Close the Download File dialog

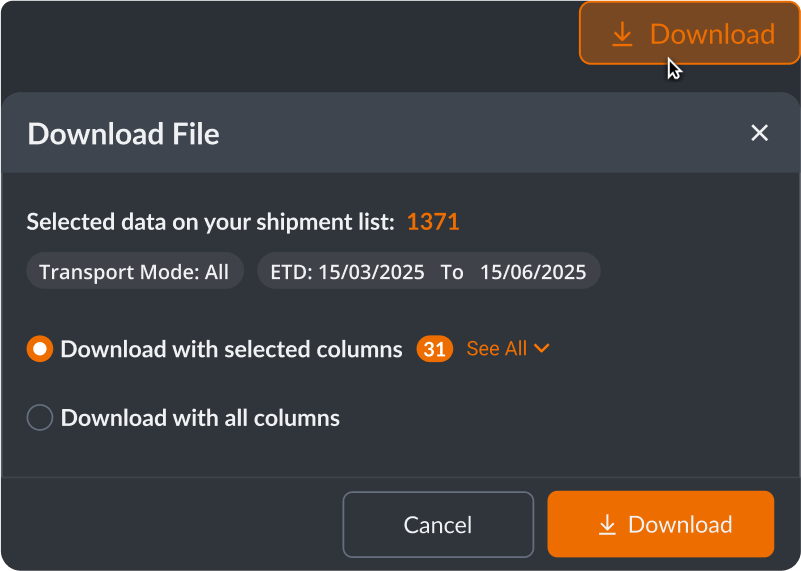pos(760,133)
